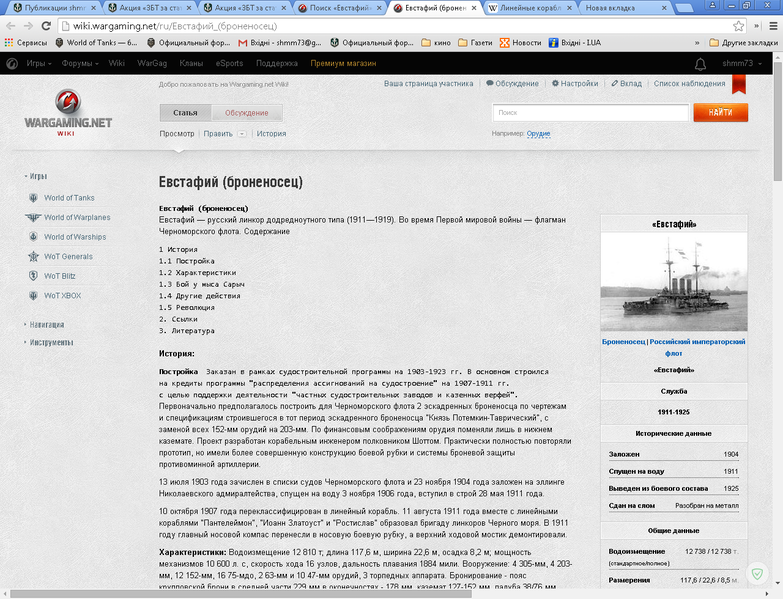Click the WoT Blitz shield icon
The image size is (783, 599).
33,276
